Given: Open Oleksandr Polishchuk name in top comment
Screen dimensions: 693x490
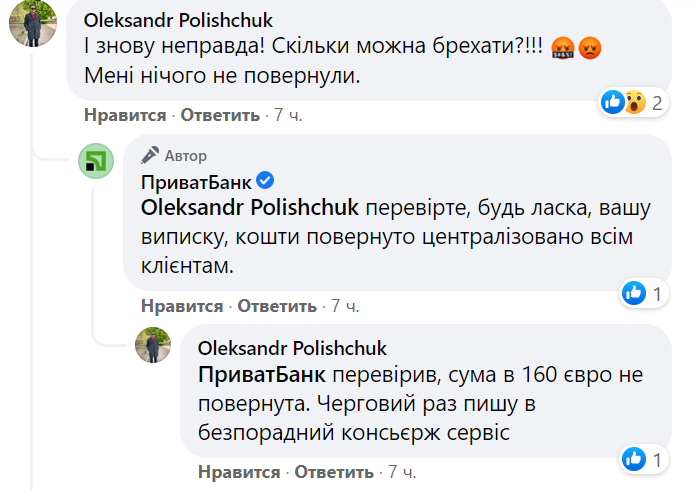Looking at the screenshot, I should pyautogui.click(x=178, y=21).
